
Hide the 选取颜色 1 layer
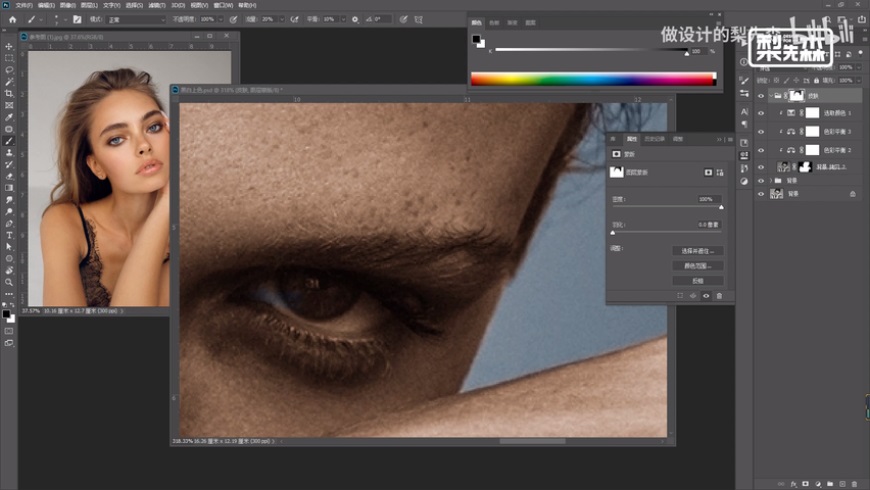(x=761, y=114)
